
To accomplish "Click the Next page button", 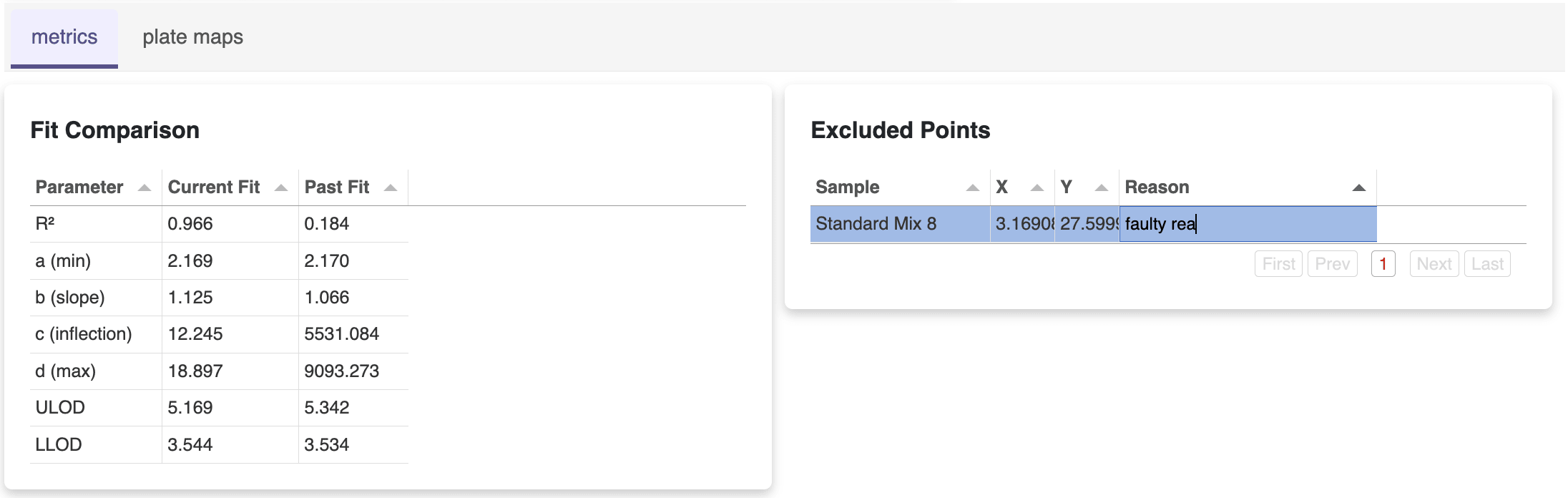I will pos(1434,264).
